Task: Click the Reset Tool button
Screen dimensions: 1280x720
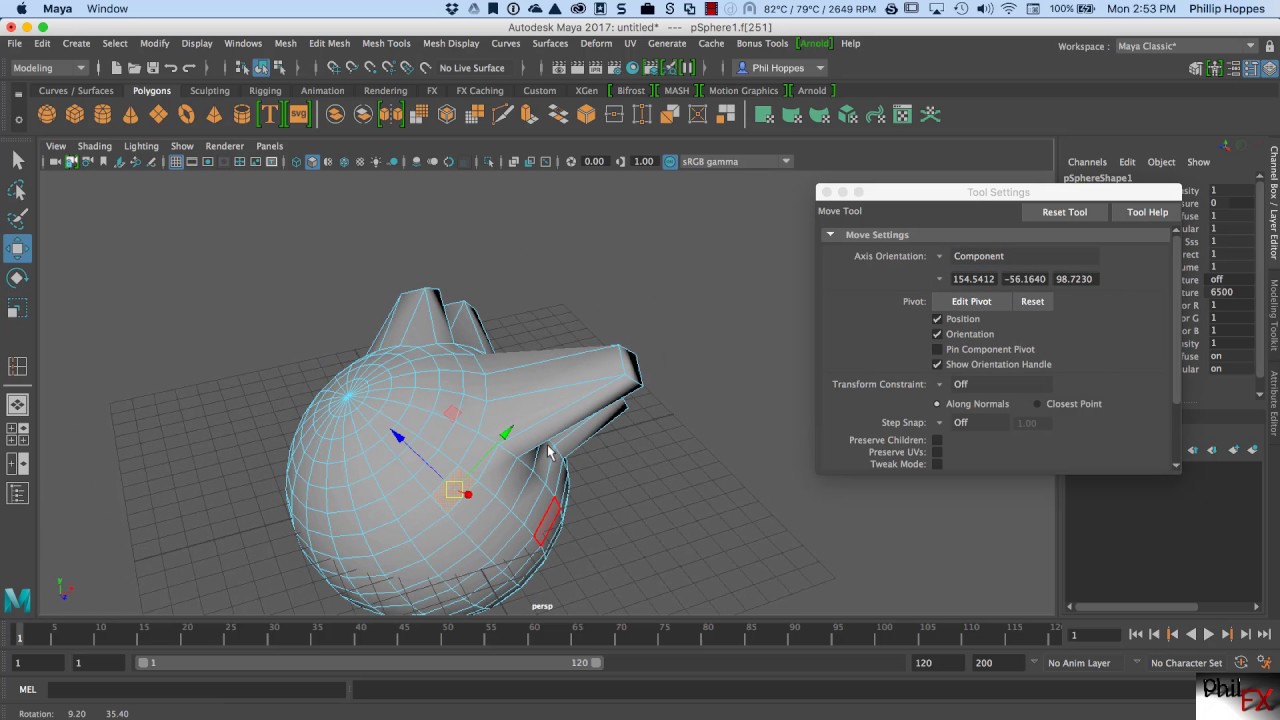Action: click(1064, 212)
